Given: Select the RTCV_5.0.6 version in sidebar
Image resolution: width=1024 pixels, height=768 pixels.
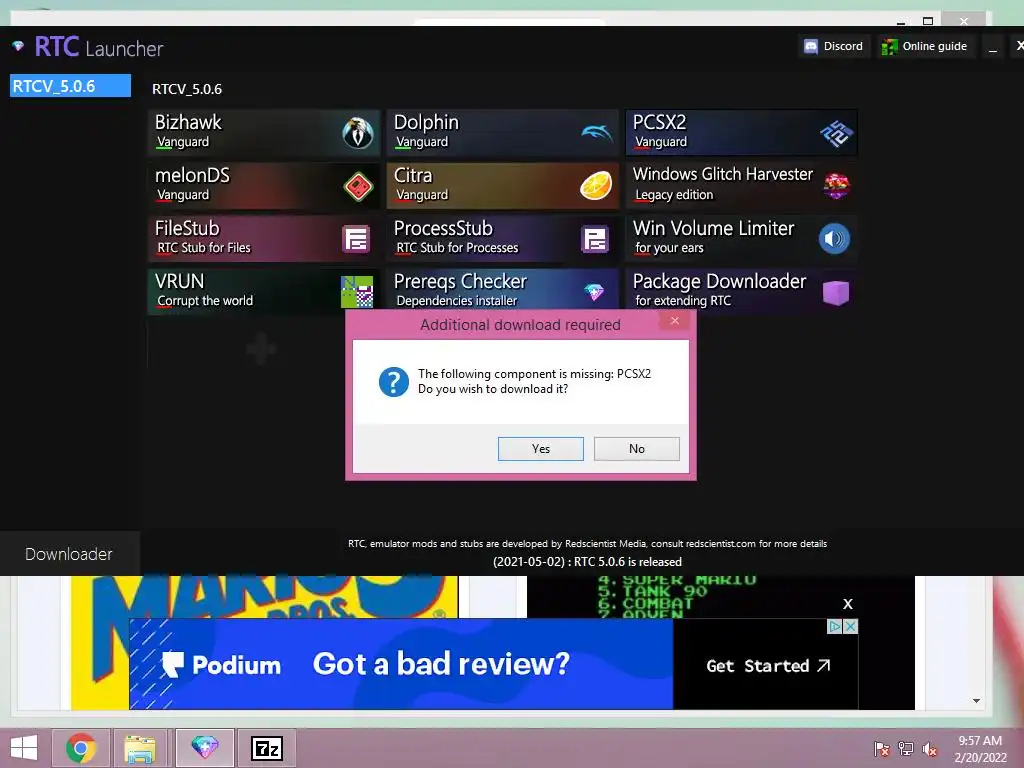Looking at the screenshot, I should [70, 86].
